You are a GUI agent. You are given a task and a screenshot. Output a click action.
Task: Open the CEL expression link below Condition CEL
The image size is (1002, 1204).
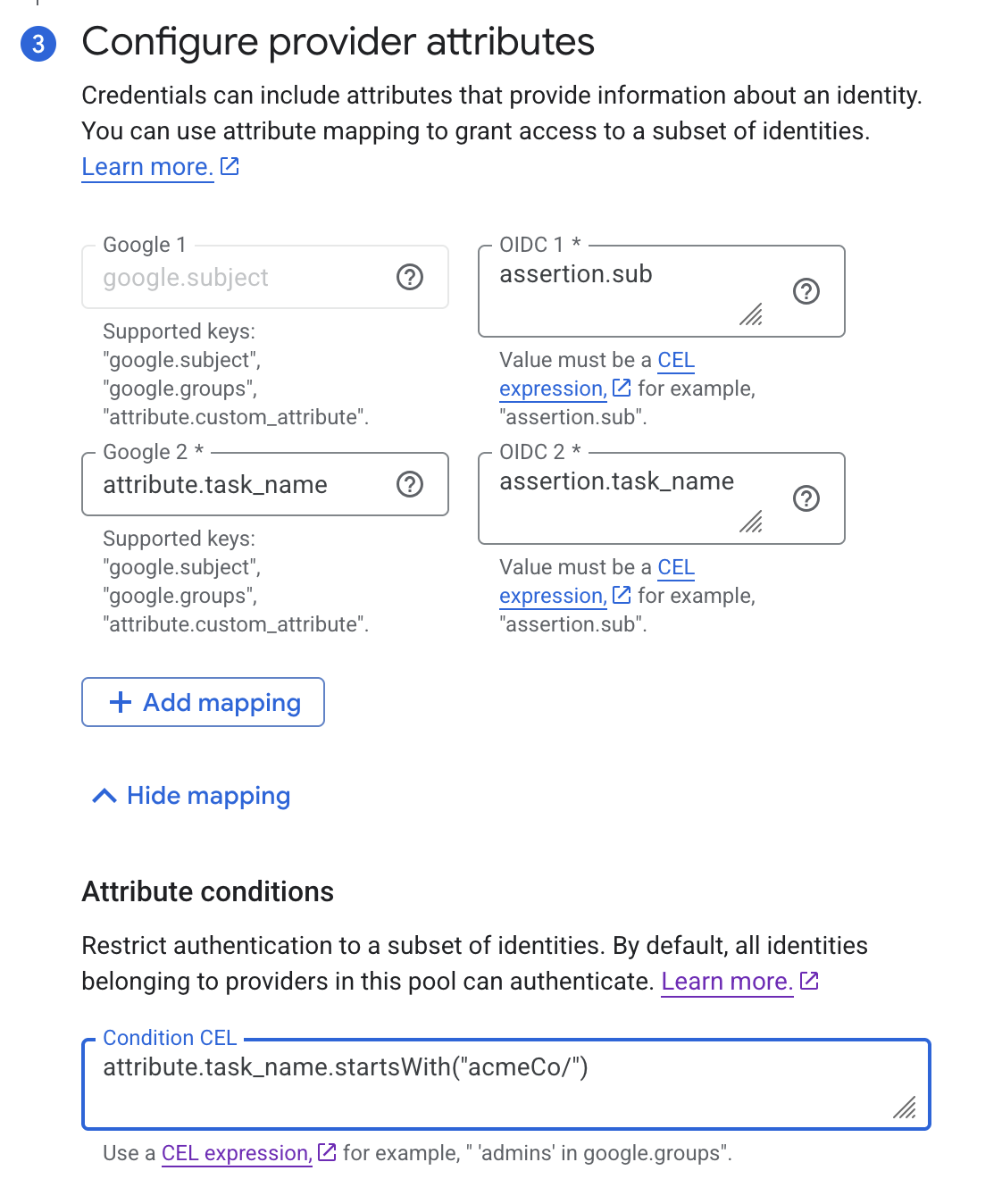pyautogui.click(x=235, y=1152)
